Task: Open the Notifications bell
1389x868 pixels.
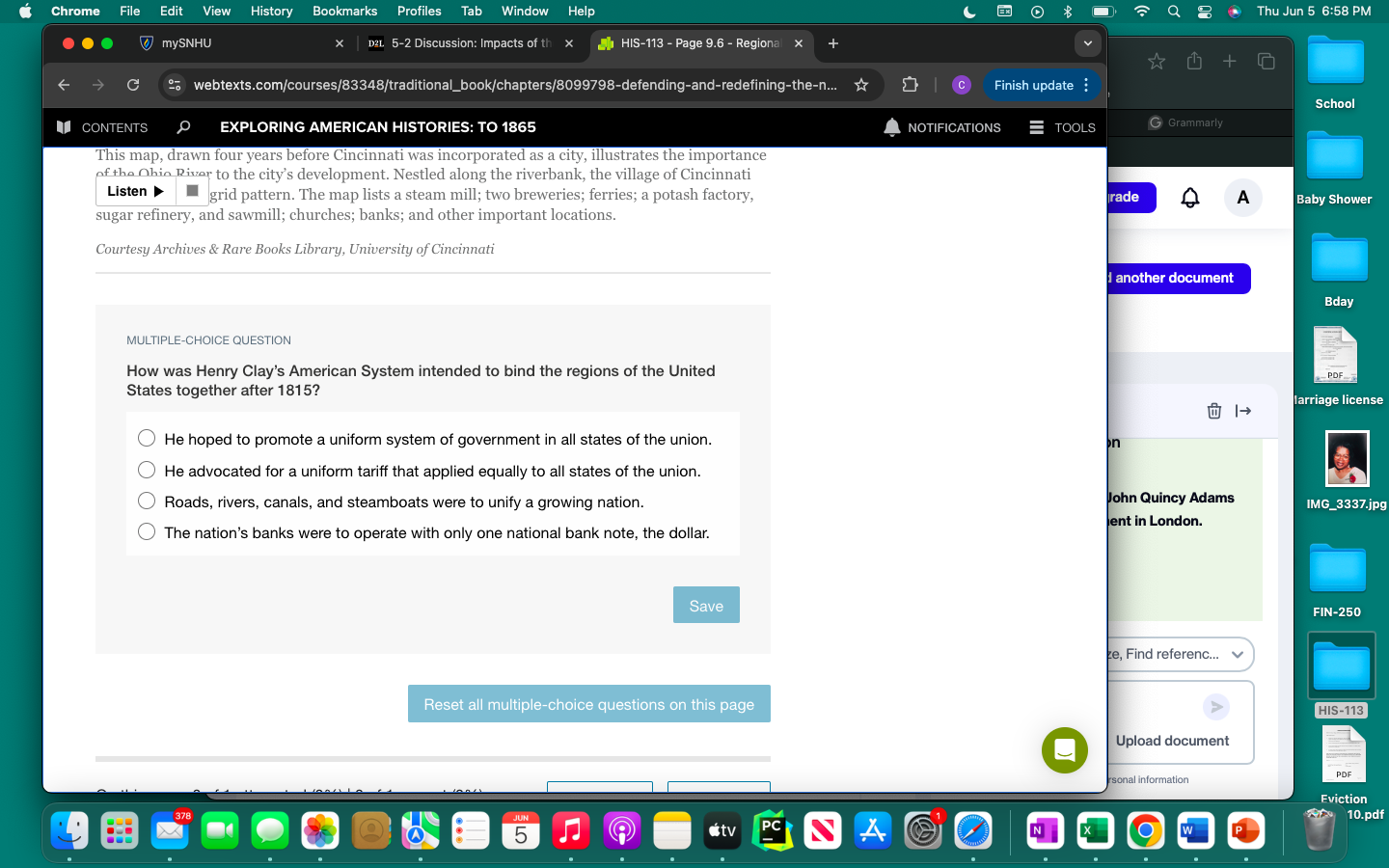Action: coord(890,127)
